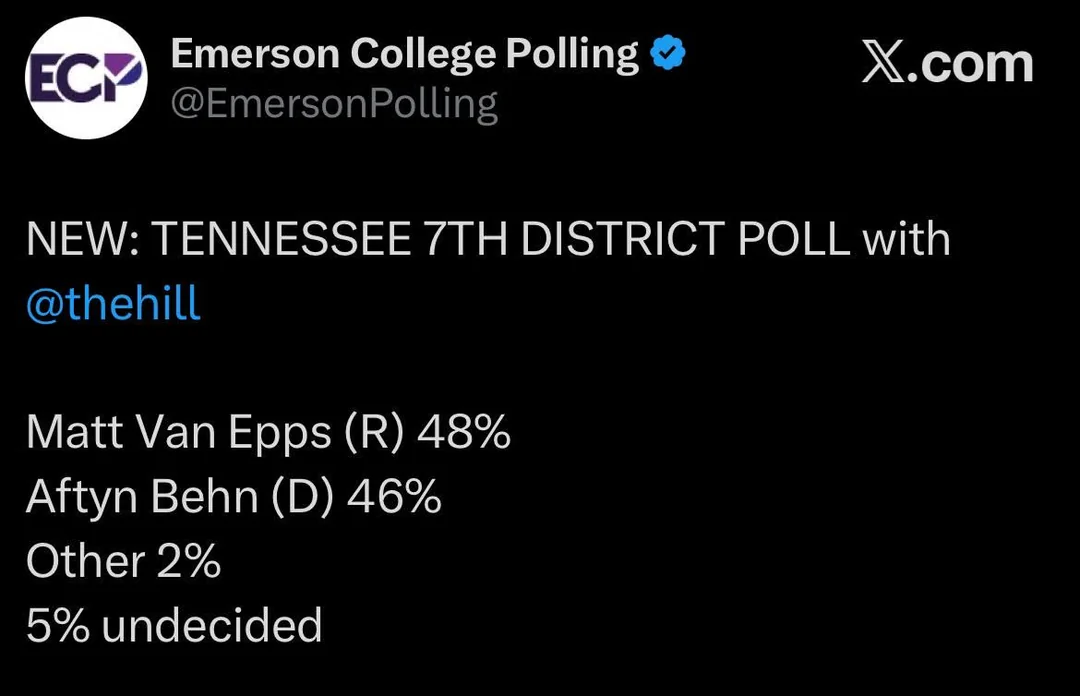Open the @EmersonPolling handle
Screen dimensions: 1080x696
pos(334,103)
